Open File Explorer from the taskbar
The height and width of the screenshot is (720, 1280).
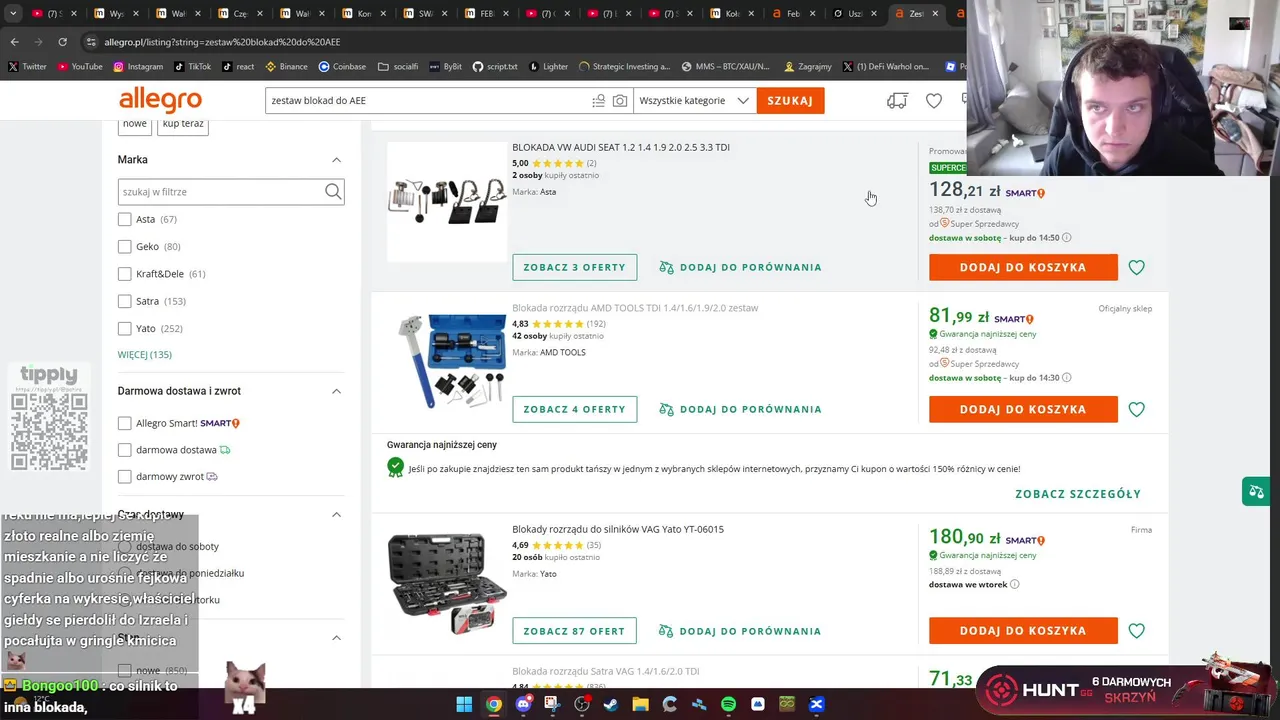tap(640, 704)
